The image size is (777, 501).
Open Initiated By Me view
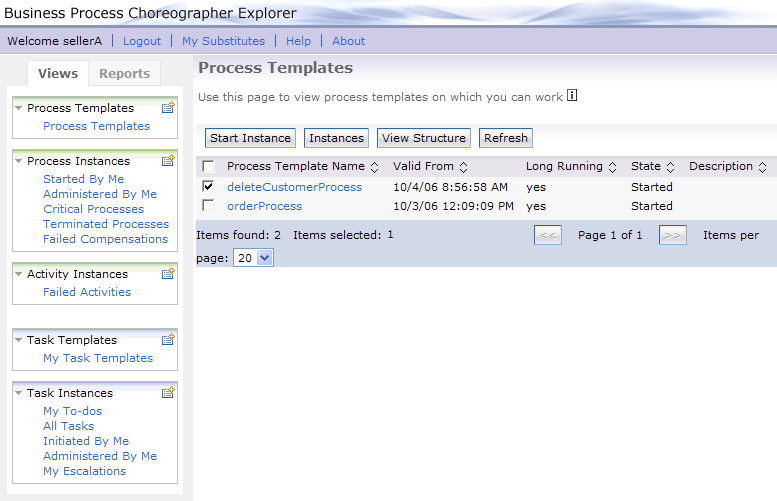pyautogui.click(x=86, y=441)
